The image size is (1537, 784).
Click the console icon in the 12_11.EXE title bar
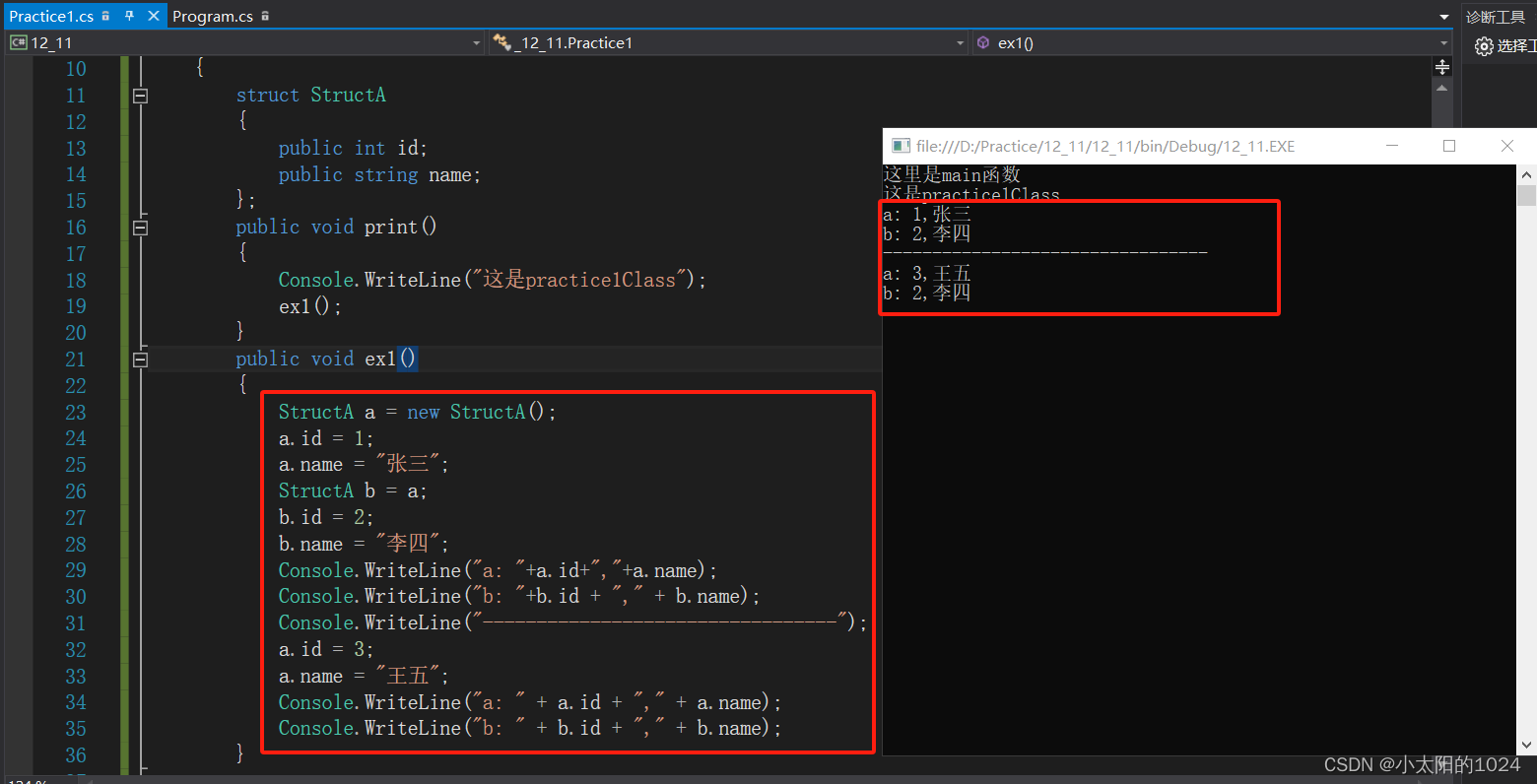901,145
